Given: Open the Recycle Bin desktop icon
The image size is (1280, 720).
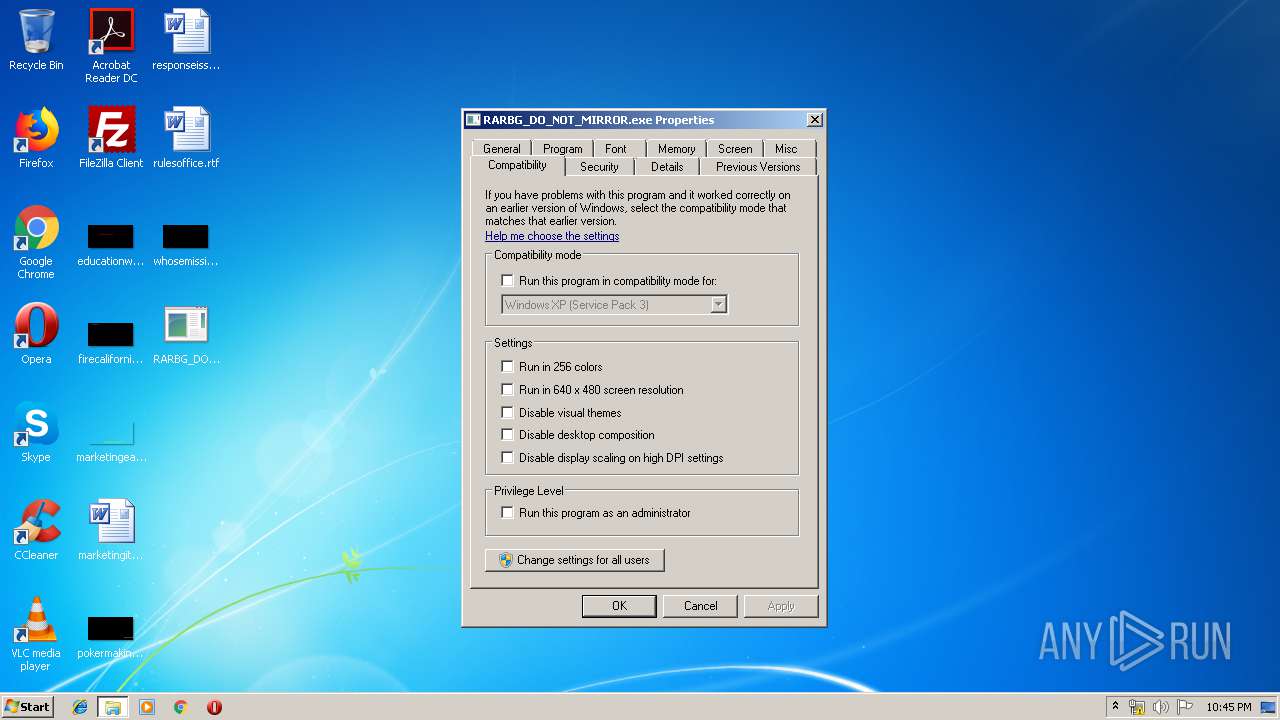Looking at the screenshot, I should coord(36,40).
